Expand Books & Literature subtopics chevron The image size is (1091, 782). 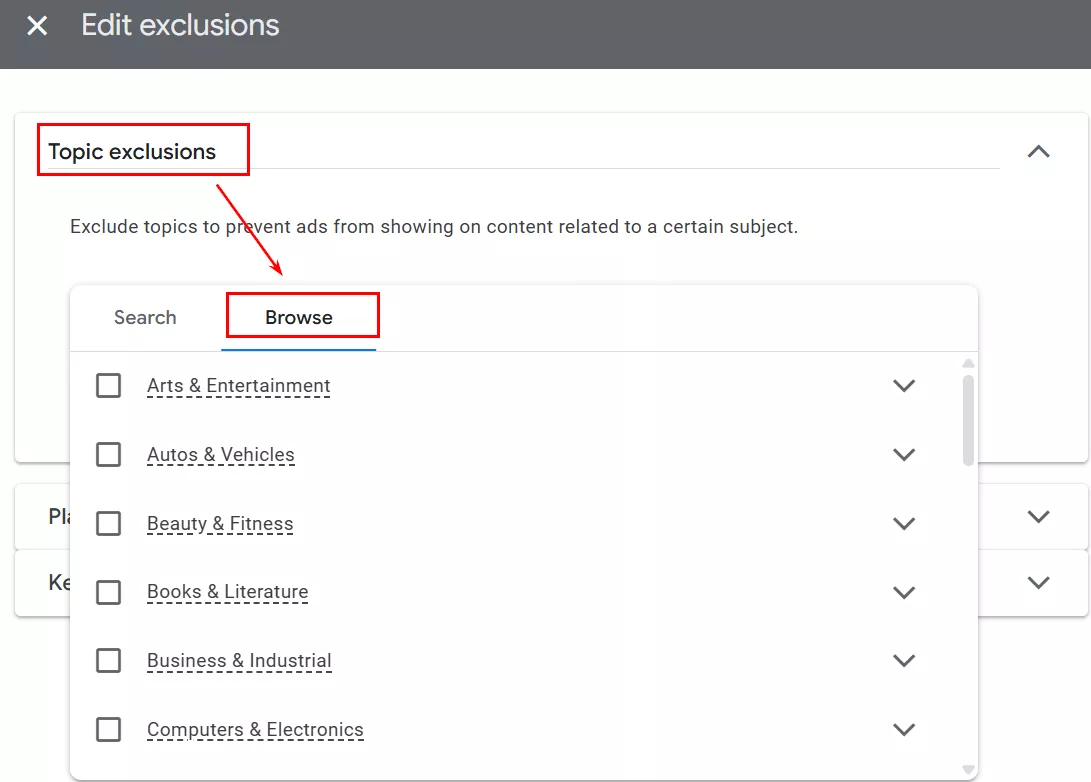(x=904, y=592)
